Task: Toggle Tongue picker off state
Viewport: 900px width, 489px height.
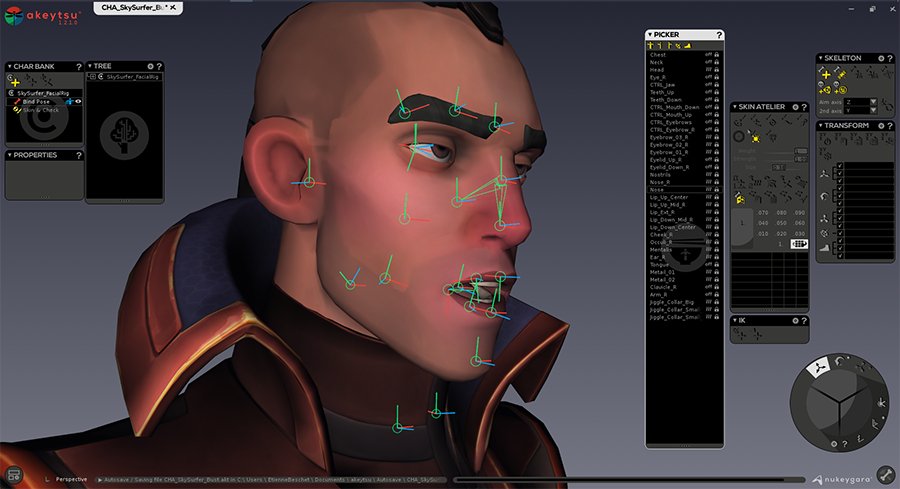Action: (708, 265)
